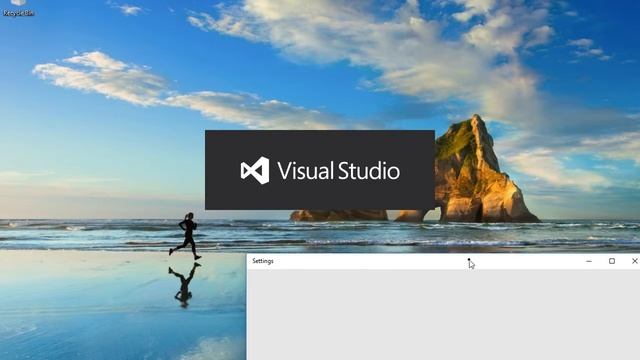The image size is (640, 360).
Task: Maximize the Settings window
Action: pos(611,261)
